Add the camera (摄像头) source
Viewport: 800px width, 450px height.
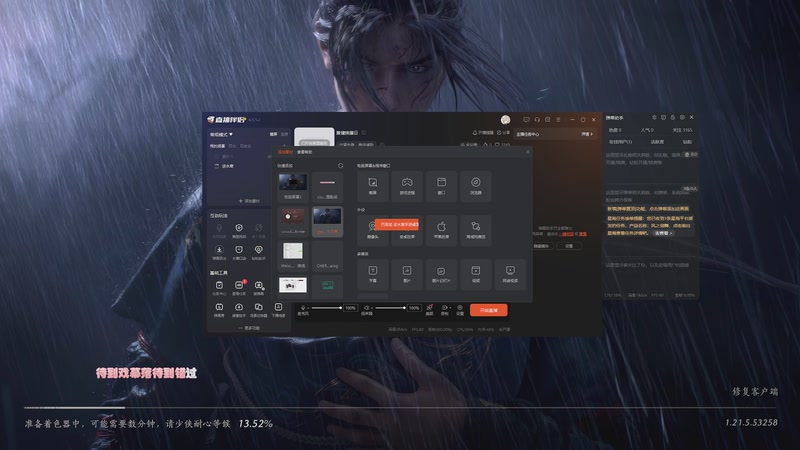pyautogui.click(x=372, y=230)
